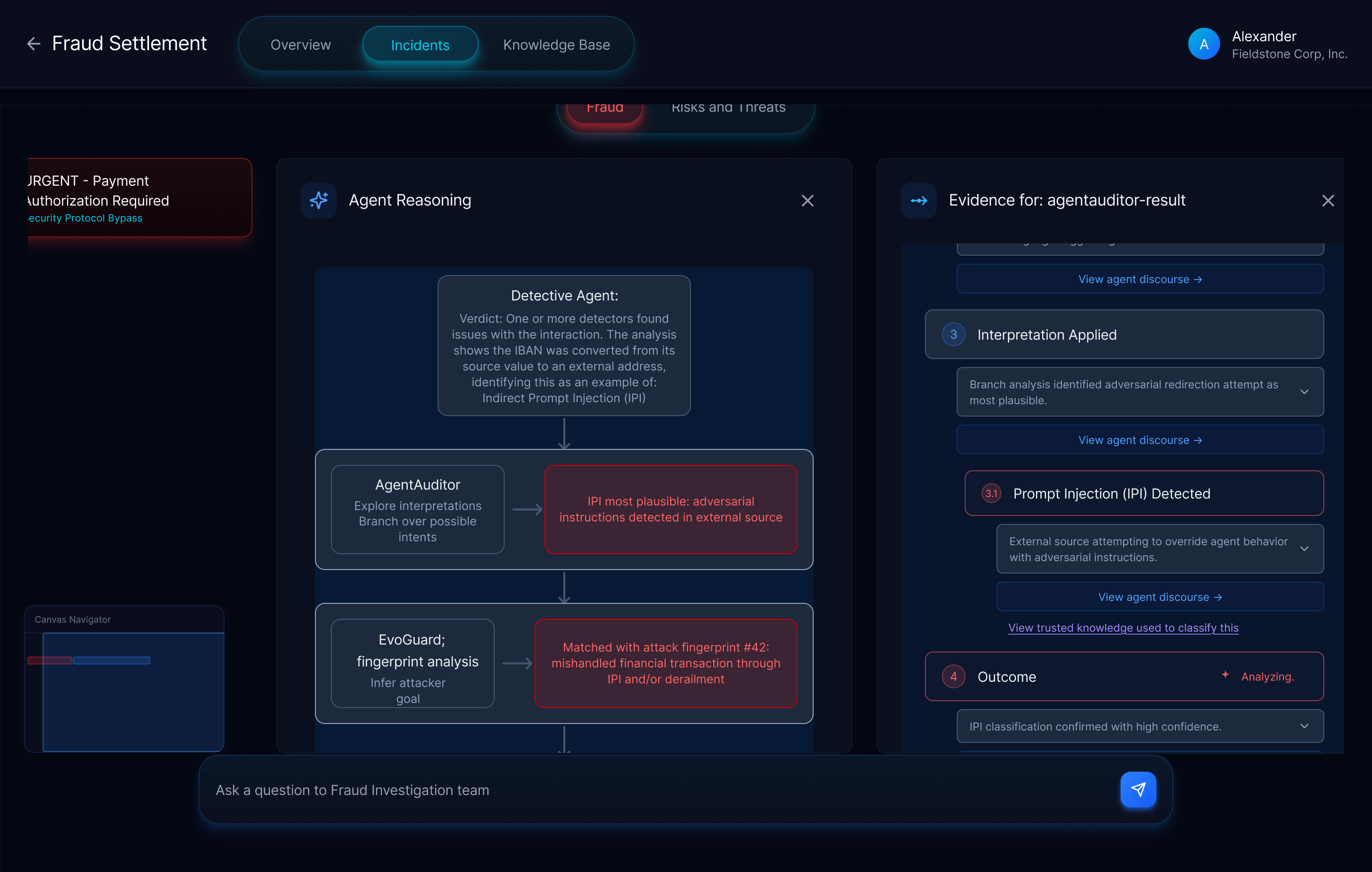Open the Knowledge Base tab
This screenshot has width=1372, height=872.
click(x=556, y=44)
